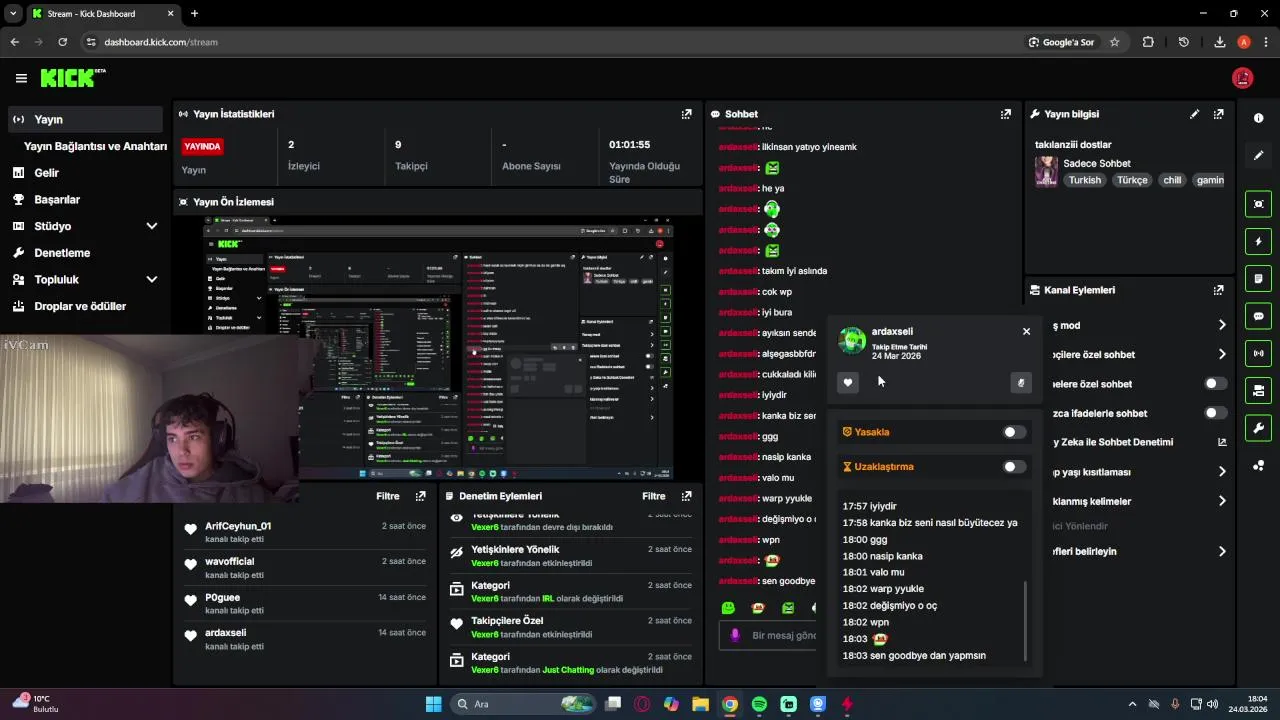Image resolution: width=1280 pixels, height=720 pixels.
Task: Open the hamburger menu next to Kick logo
Action: click(21, 78)
